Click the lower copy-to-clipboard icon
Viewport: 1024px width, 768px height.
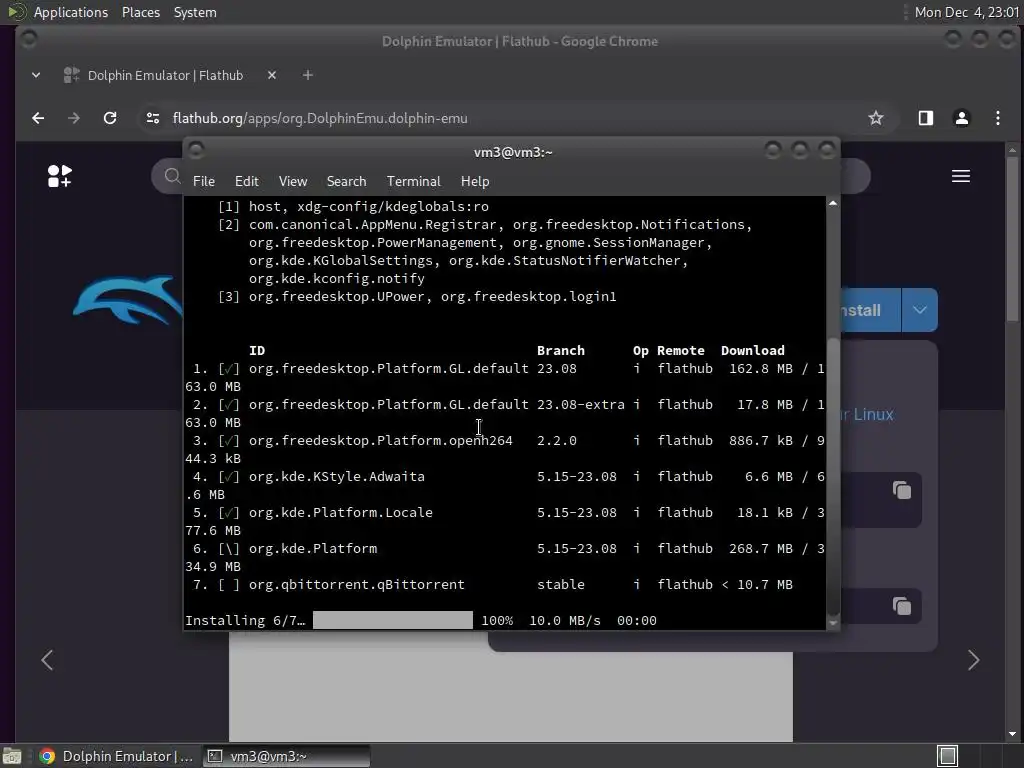coord(901,606)
